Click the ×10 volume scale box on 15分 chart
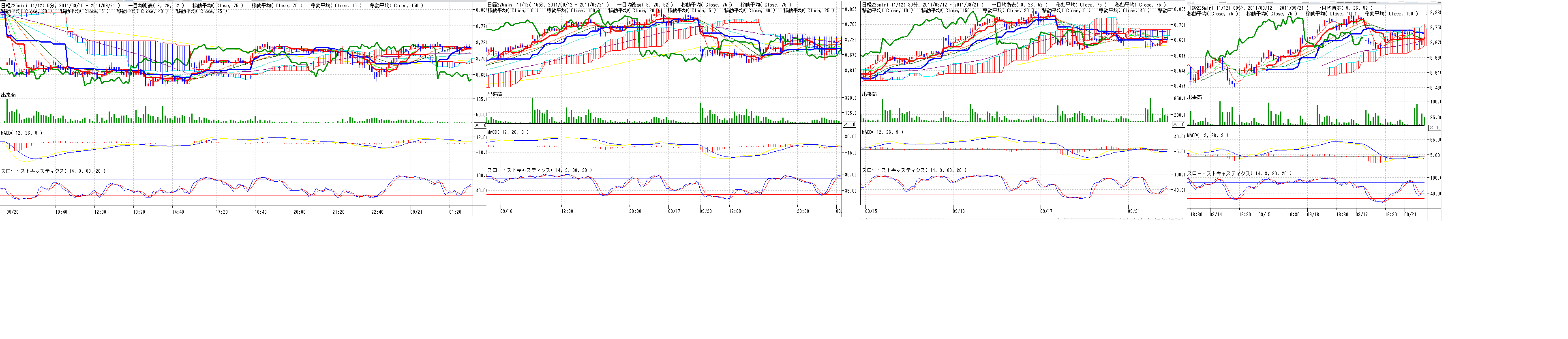 point(849,124)
